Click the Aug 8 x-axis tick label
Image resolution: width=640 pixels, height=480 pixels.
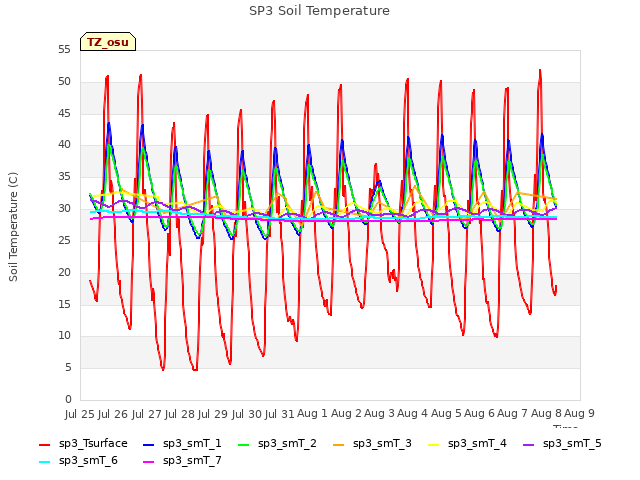(x=546, y=414)
